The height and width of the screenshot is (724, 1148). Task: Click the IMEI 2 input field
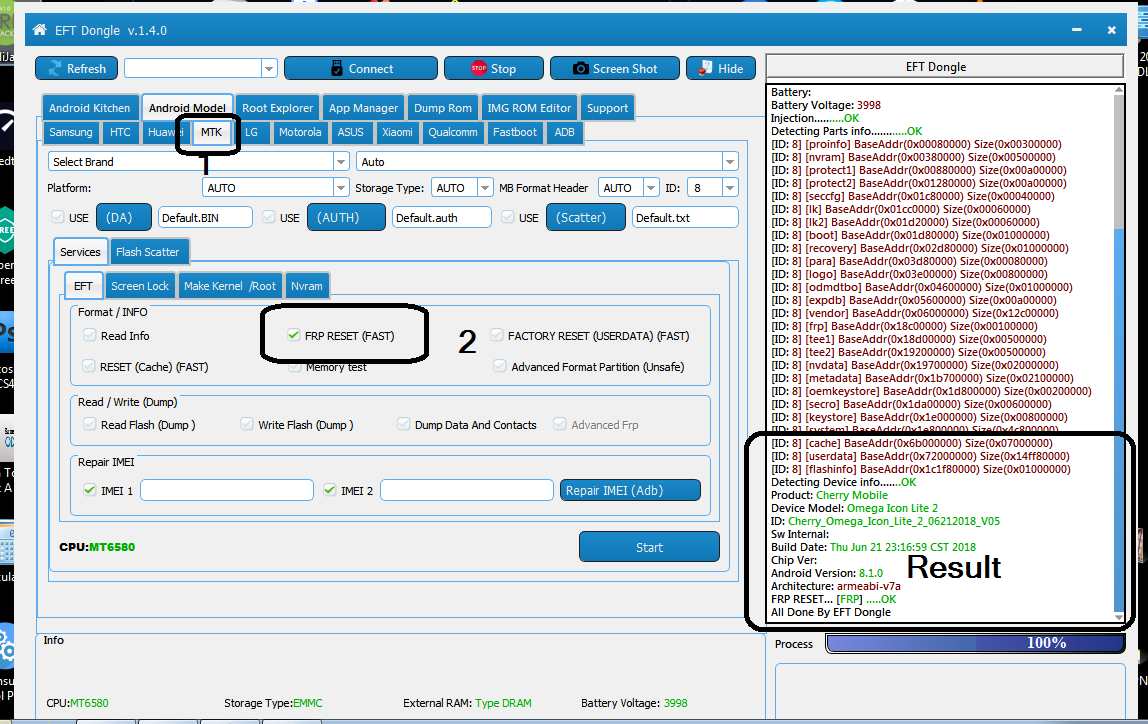[466, 490]
